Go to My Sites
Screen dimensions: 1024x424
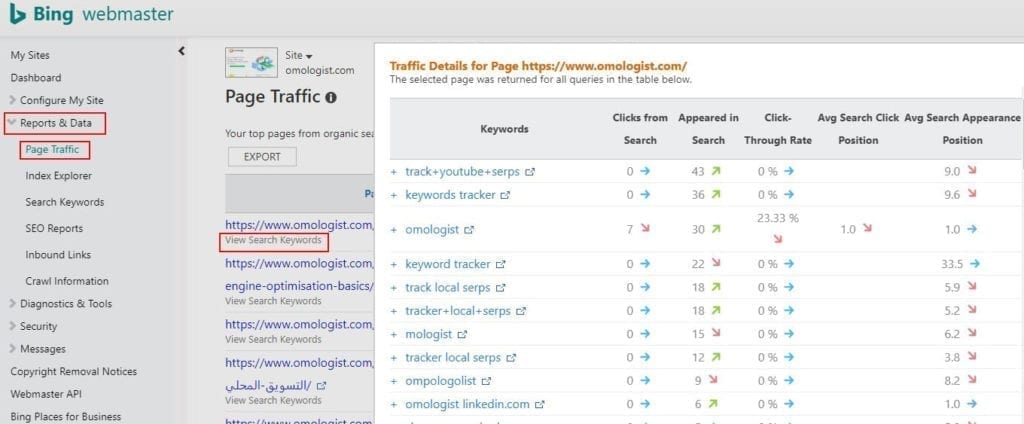[30, 56]
